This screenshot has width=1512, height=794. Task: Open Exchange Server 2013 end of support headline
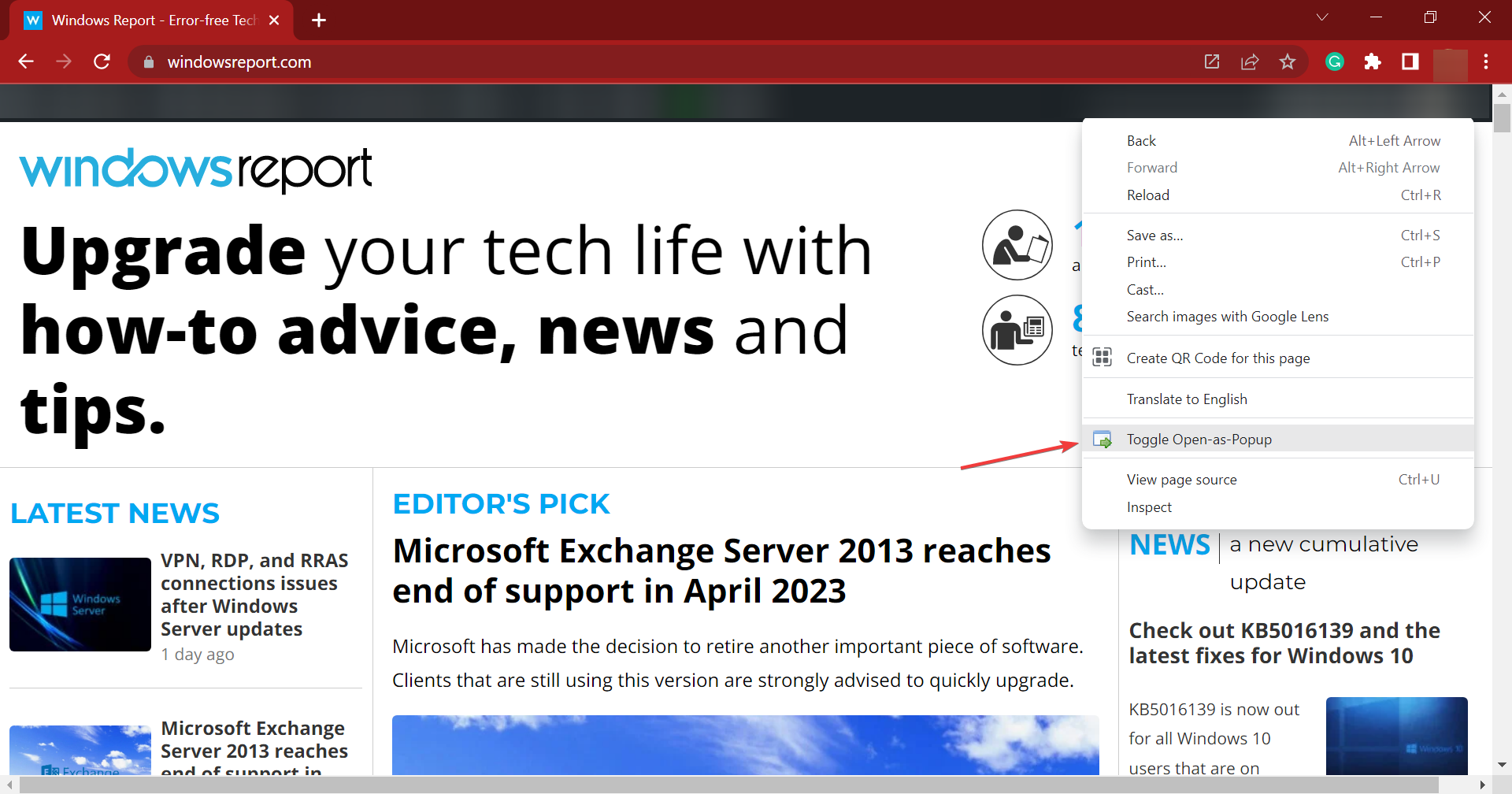722,571
